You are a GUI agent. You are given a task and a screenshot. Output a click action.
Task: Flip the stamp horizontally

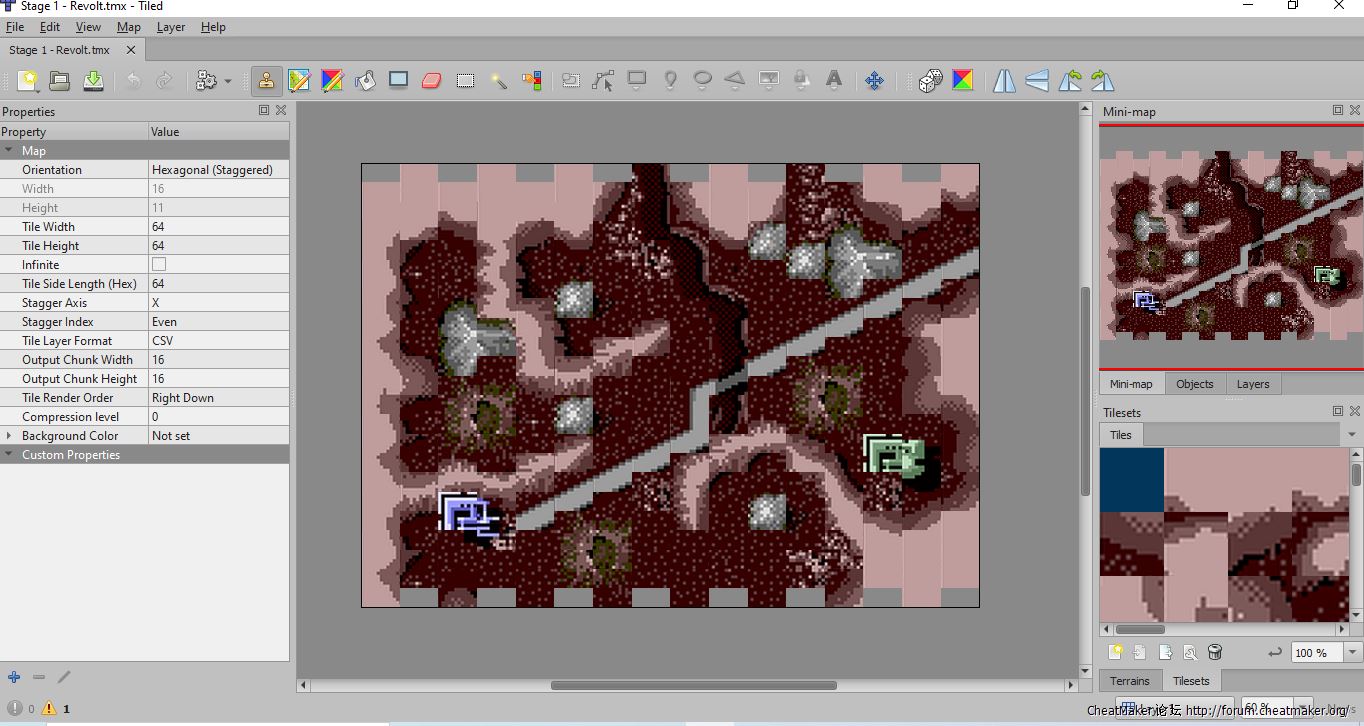tap(1004, 81)
